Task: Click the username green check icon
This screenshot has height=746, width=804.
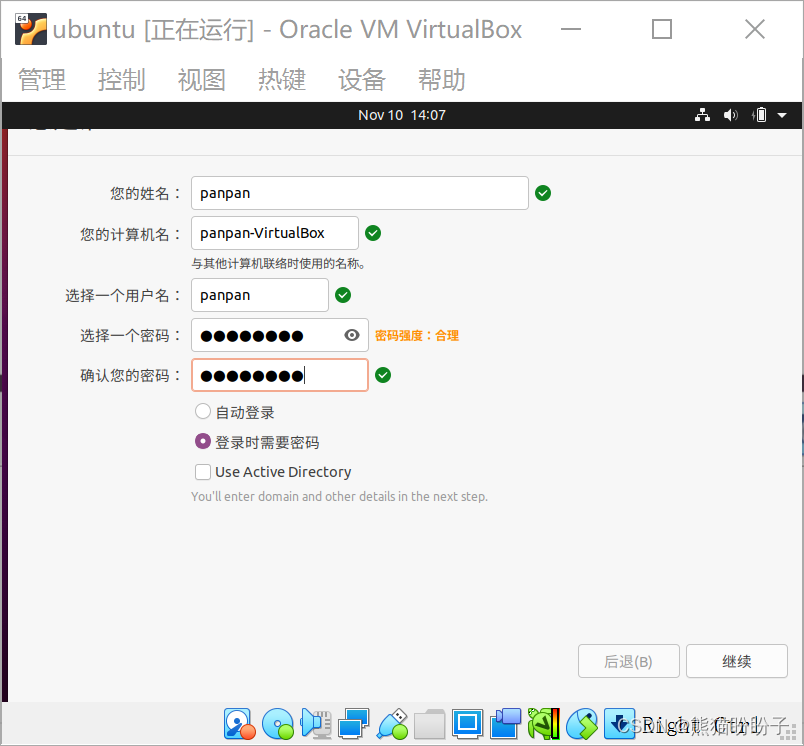Action: pyautogui.click(x=343, y=295)
